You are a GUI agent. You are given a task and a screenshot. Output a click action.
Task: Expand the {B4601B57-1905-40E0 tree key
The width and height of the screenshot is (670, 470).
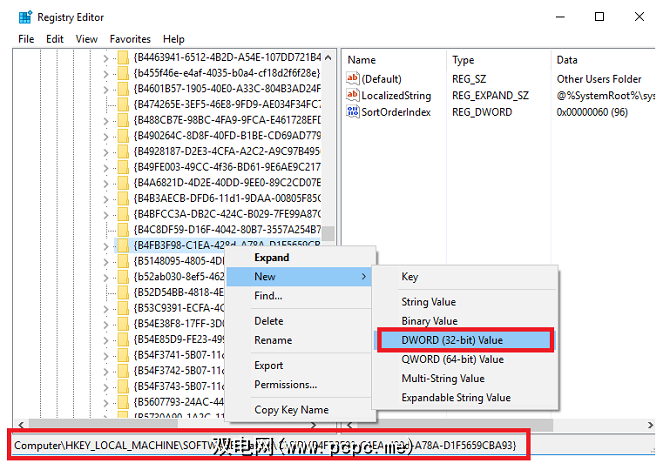pyautogui.click(x=106, y=89)
